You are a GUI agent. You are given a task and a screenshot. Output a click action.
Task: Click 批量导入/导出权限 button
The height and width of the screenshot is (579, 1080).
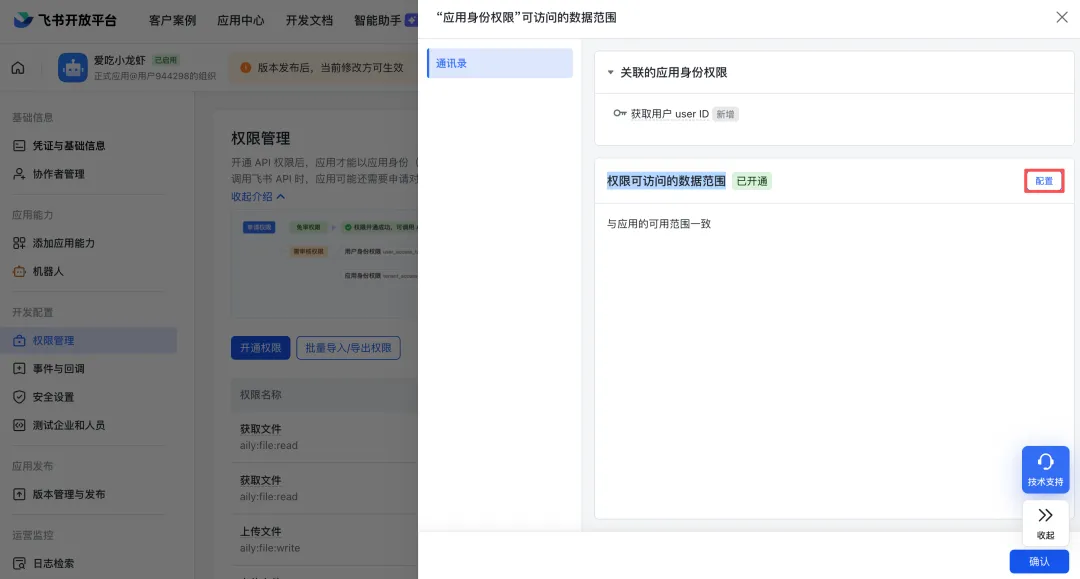[349, 348]
